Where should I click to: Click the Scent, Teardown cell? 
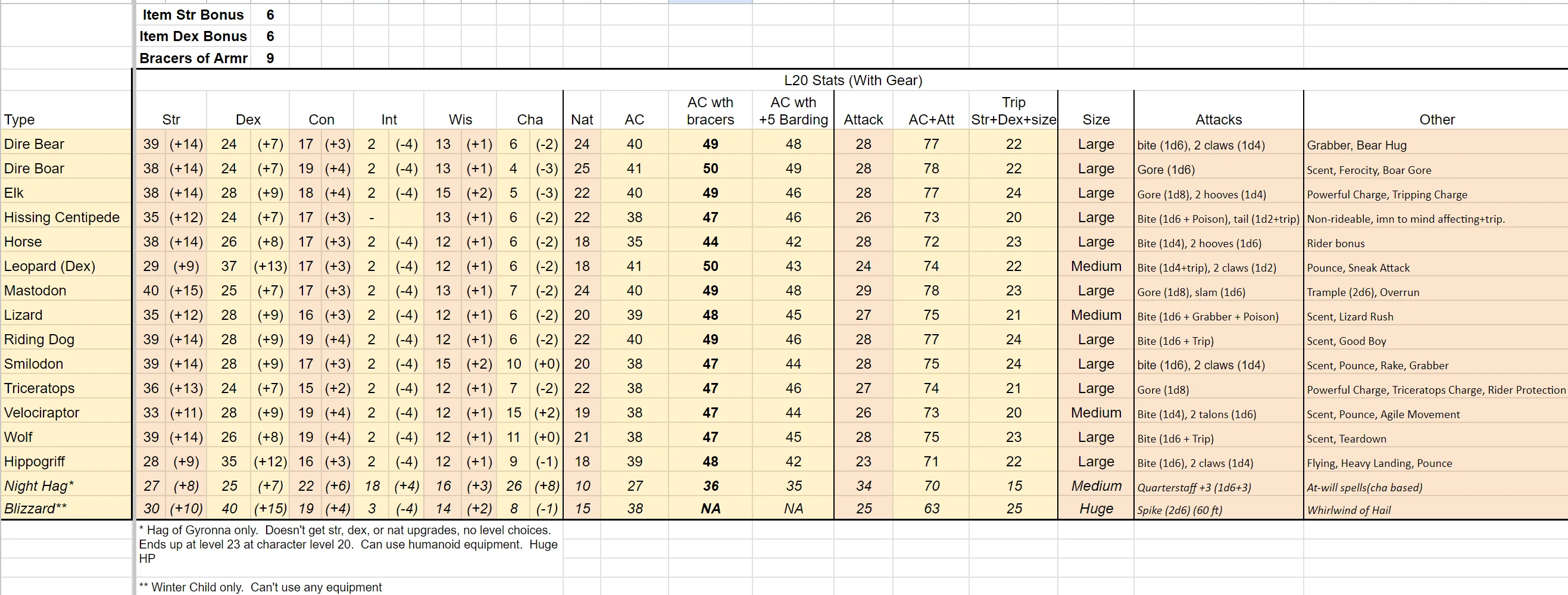(1436, 436)
